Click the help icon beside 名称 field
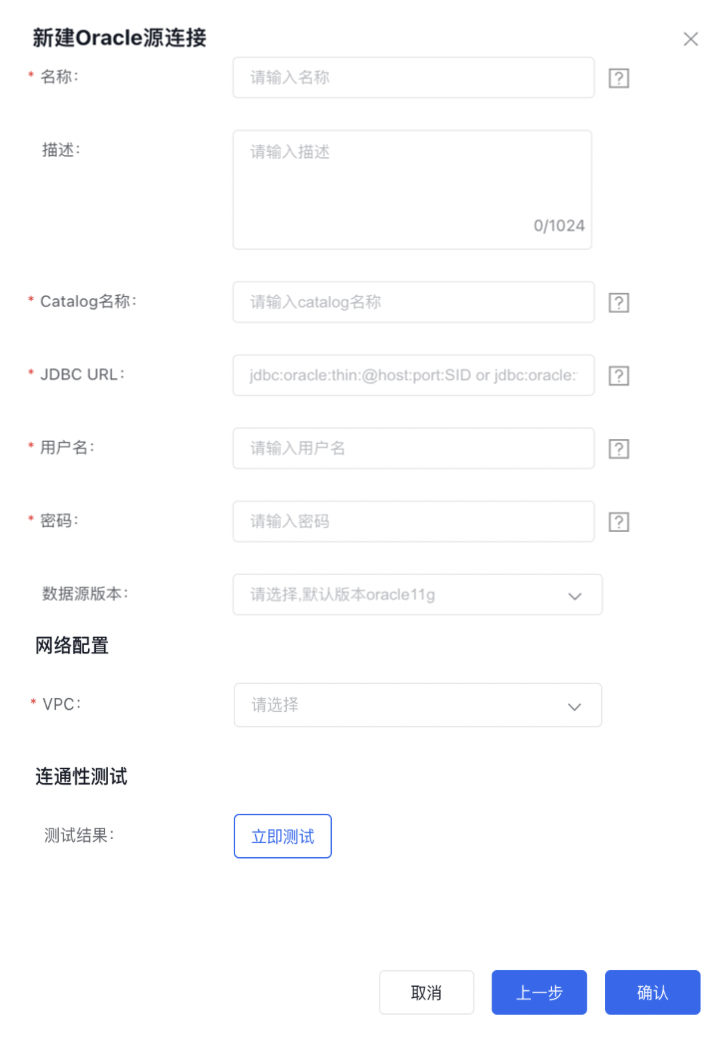This screenshot has height=1044, width=722. tap(619, 78)
